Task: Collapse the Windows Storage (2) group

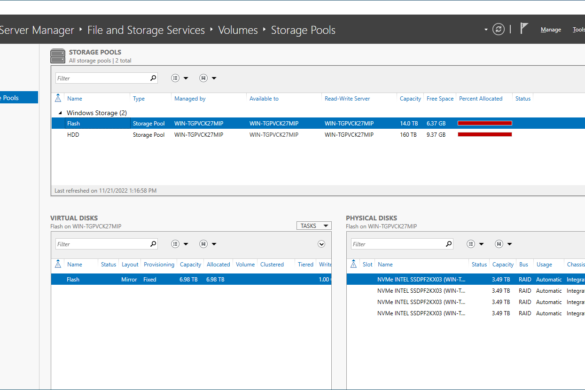Action: click(60, 113)
